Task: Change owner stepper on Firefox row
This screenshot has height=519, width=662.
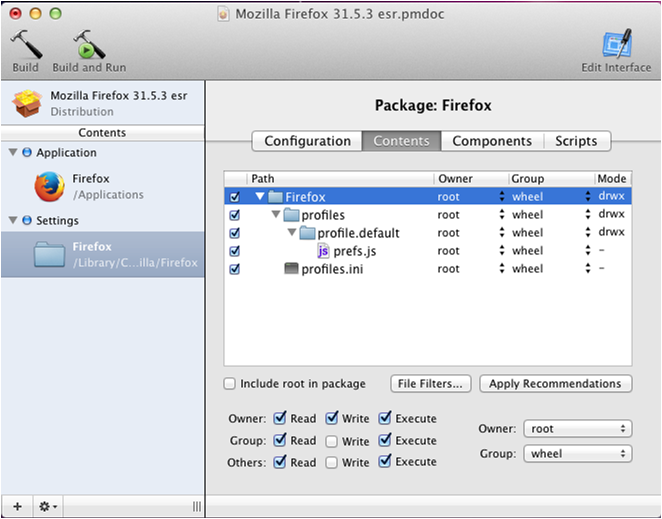Action: 502,196
